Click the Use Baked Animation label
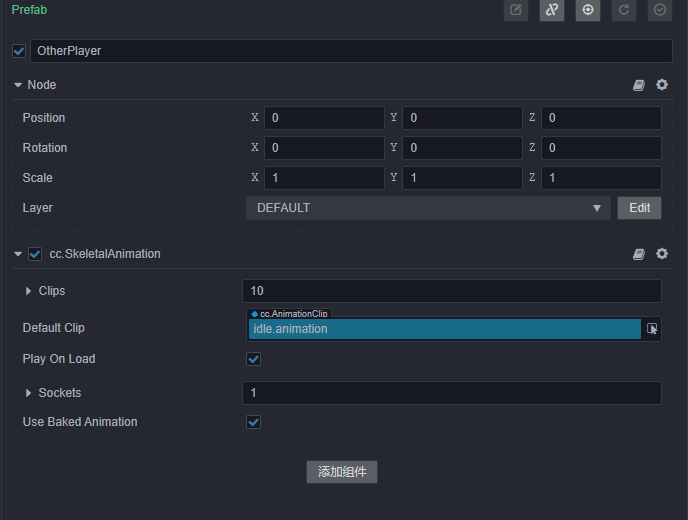Image resolution: width=688 pixels, height=520 pixels. tap(80, 422)
